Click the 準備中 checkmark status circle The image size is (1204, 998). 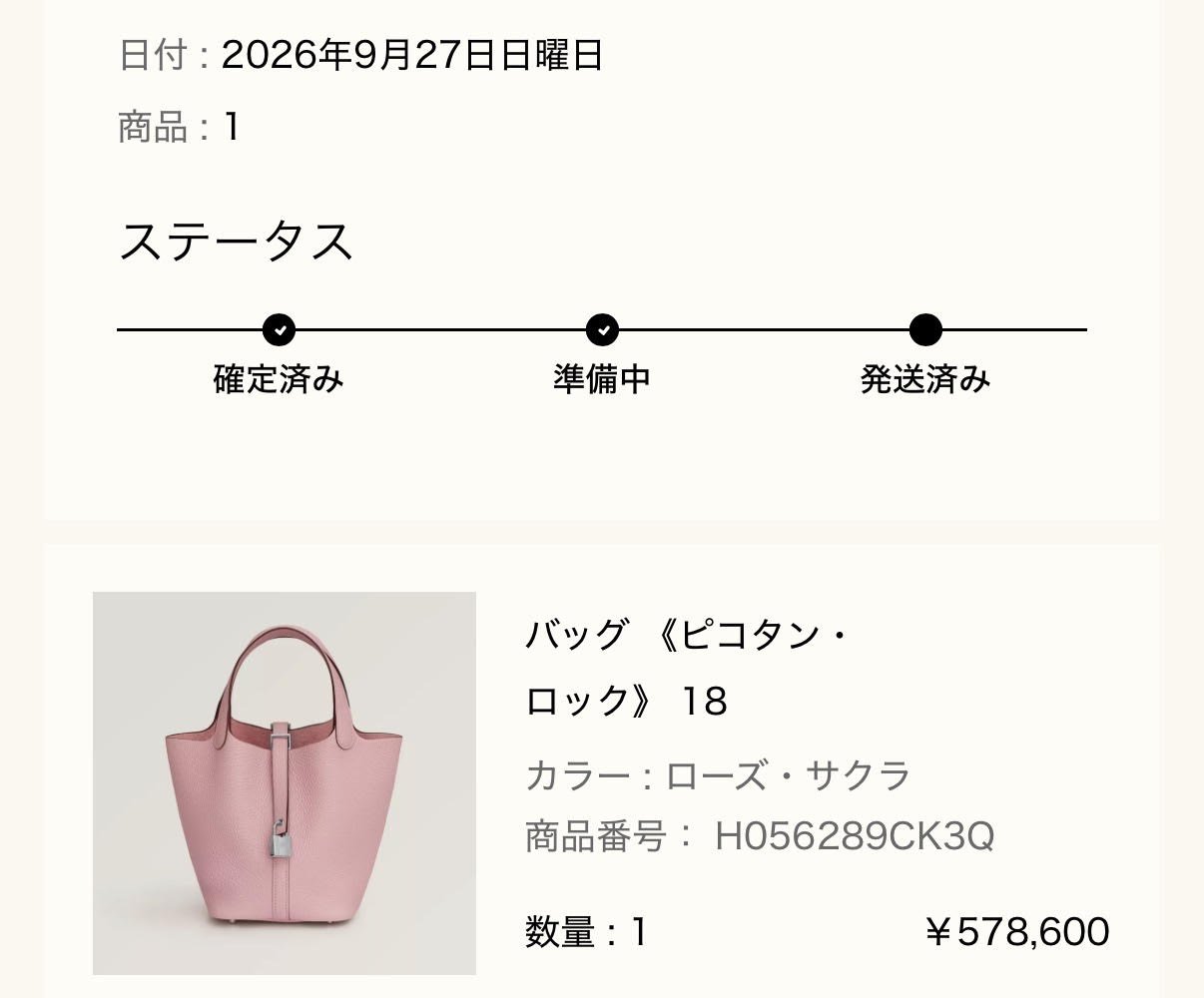pos(602,329)
